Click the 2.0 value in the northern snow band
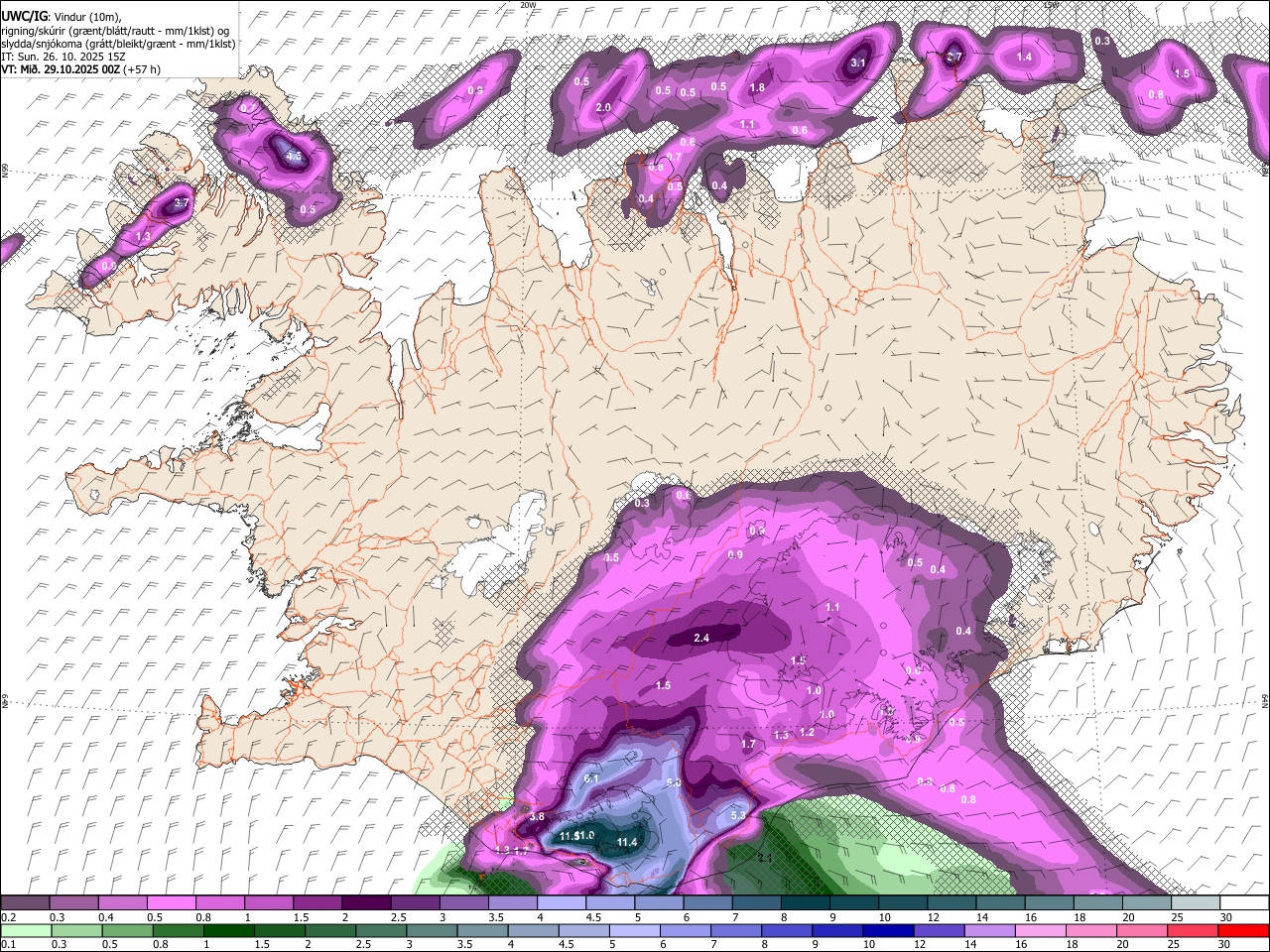This screenshot has width=1270, height=952. pos(602,107)
